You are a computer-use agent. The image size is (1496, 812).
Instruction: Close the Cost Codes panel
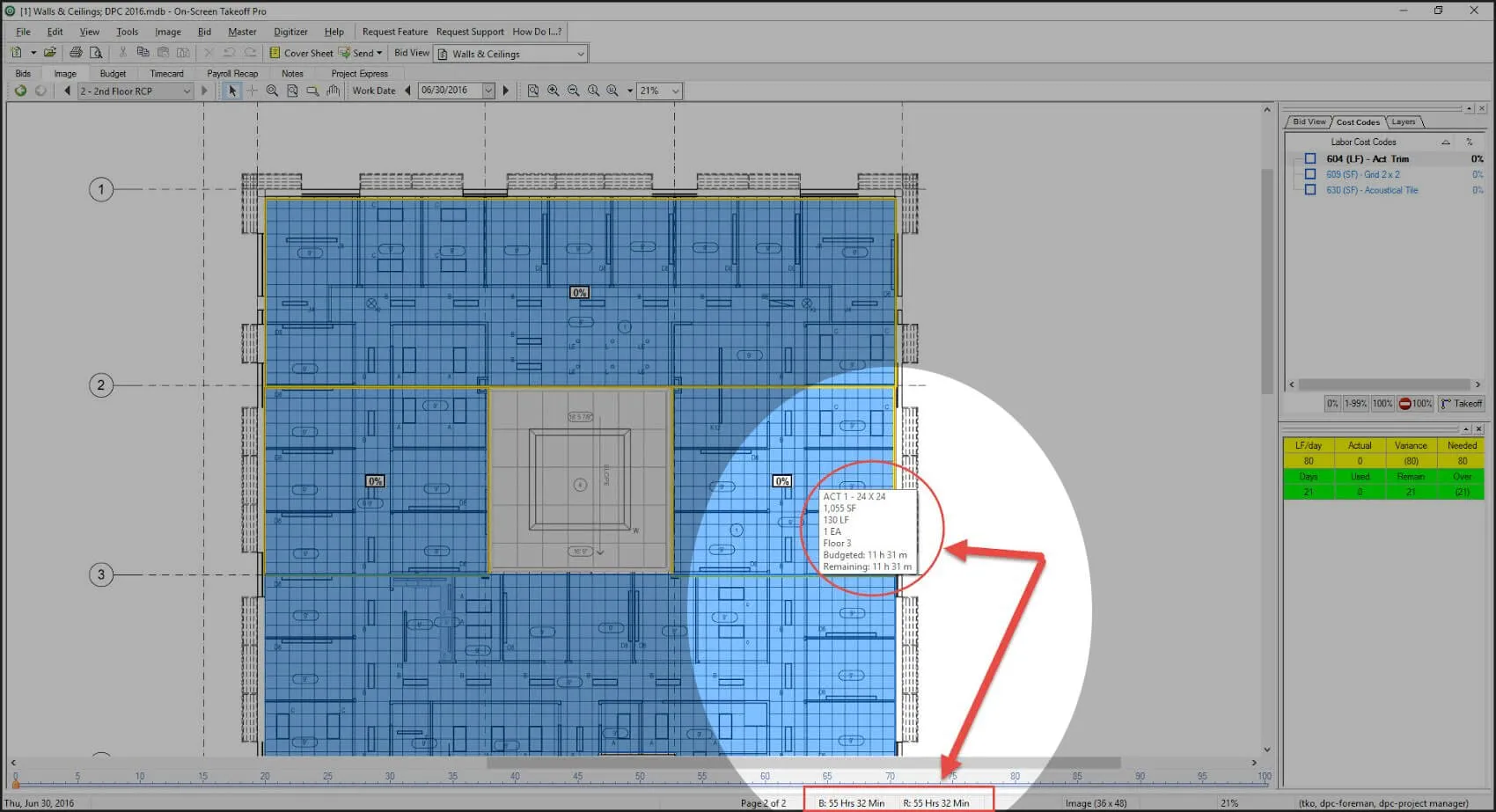point(1482,108)
